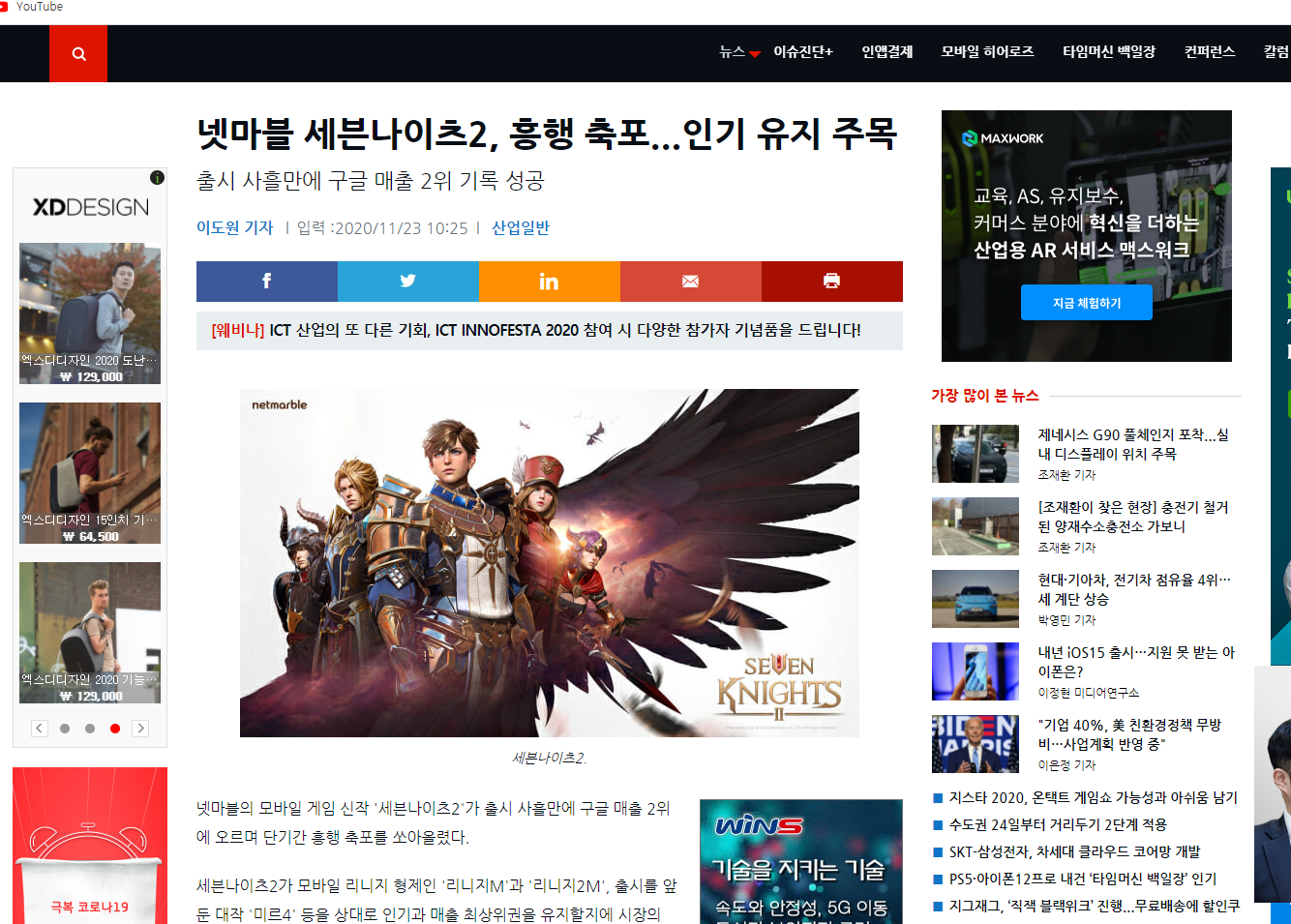Image resolution: width=1291 pixels, height=924 pixels.
Task: Click the 박영민 기자 byline
Action: click(1066, 620)
